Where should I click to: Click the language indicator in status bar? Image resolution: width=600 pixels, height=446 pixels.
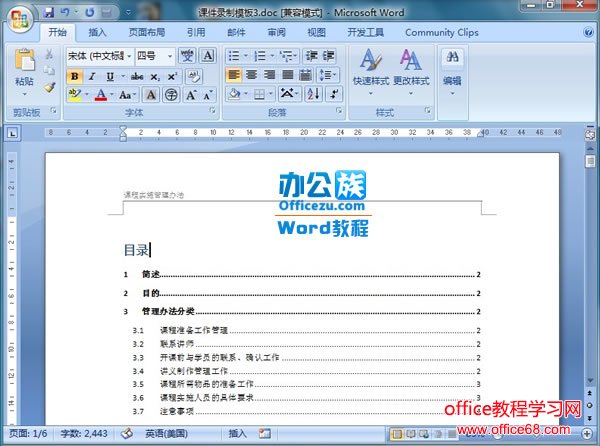(x=166, y=433)
